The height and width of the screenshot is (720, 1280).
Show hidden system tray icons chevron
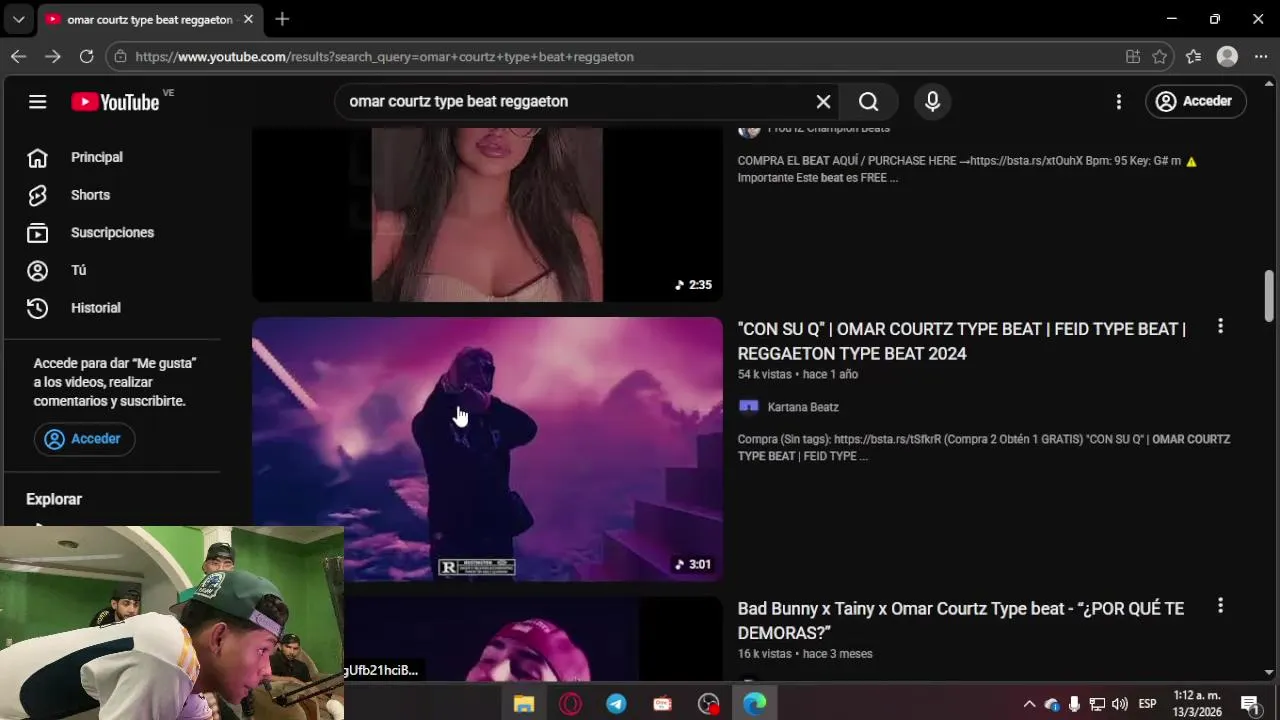click(x=1029, y=704)
